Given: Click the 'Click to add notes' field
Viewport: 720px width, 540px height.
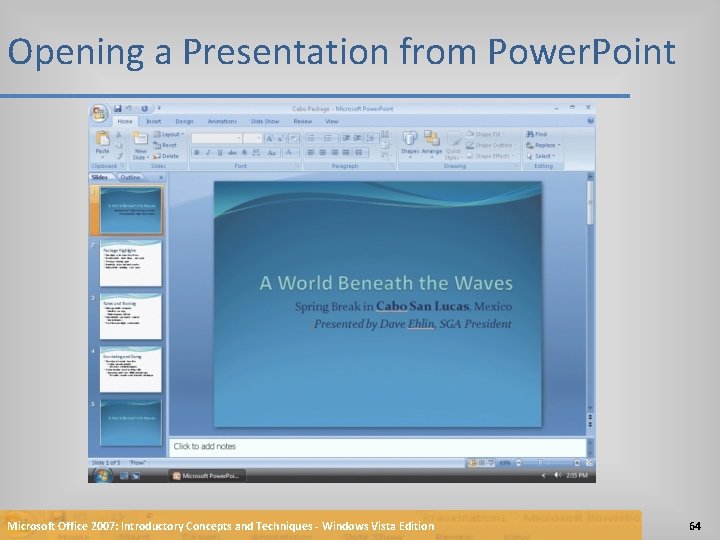Looking at the screenshot, I should (378, 447).
